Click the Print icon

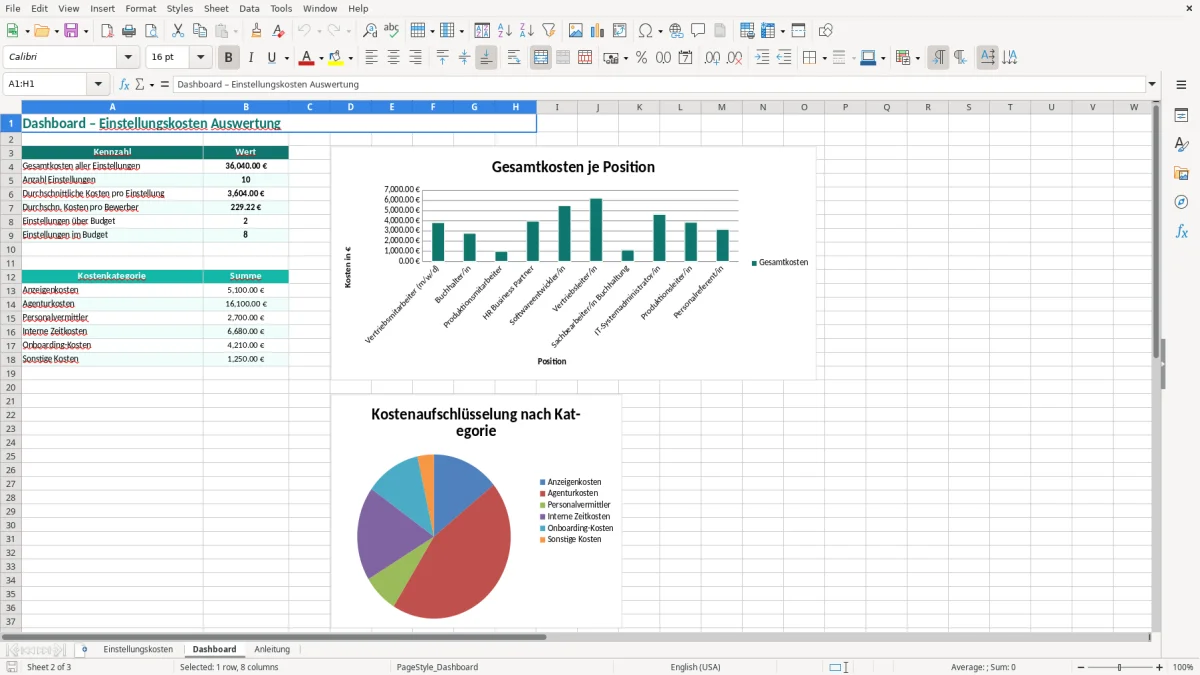(129, 31)
